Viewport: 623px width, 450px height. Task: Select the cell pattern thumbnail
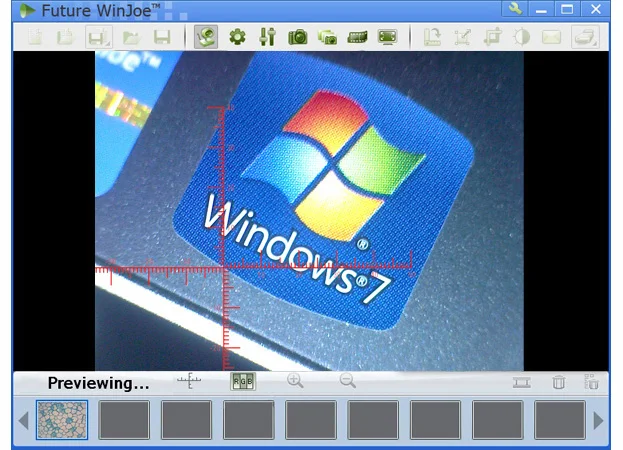tap(62, 420)
